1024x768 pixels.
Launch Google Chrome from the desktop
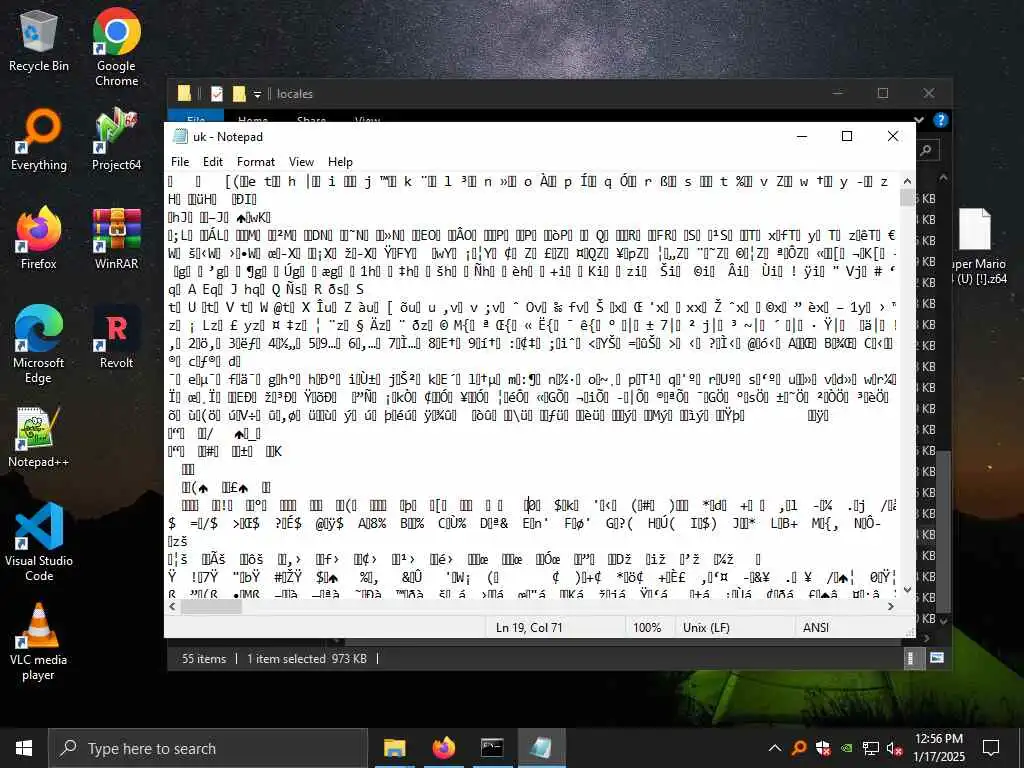point(116,47)
